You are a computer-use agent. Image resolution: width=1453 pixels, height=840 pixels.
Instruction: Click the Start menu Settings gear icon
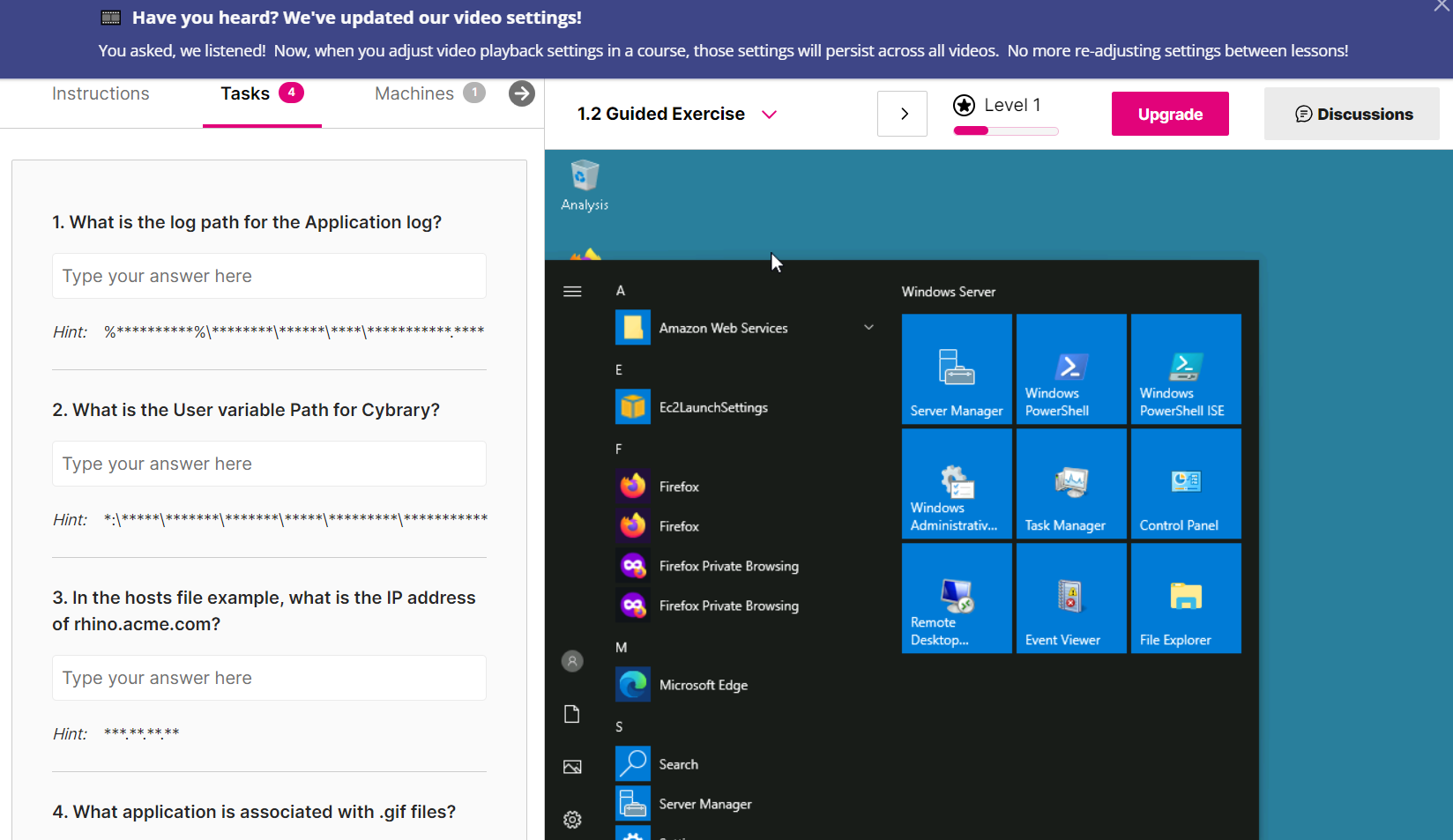click(x=572, y=820)
